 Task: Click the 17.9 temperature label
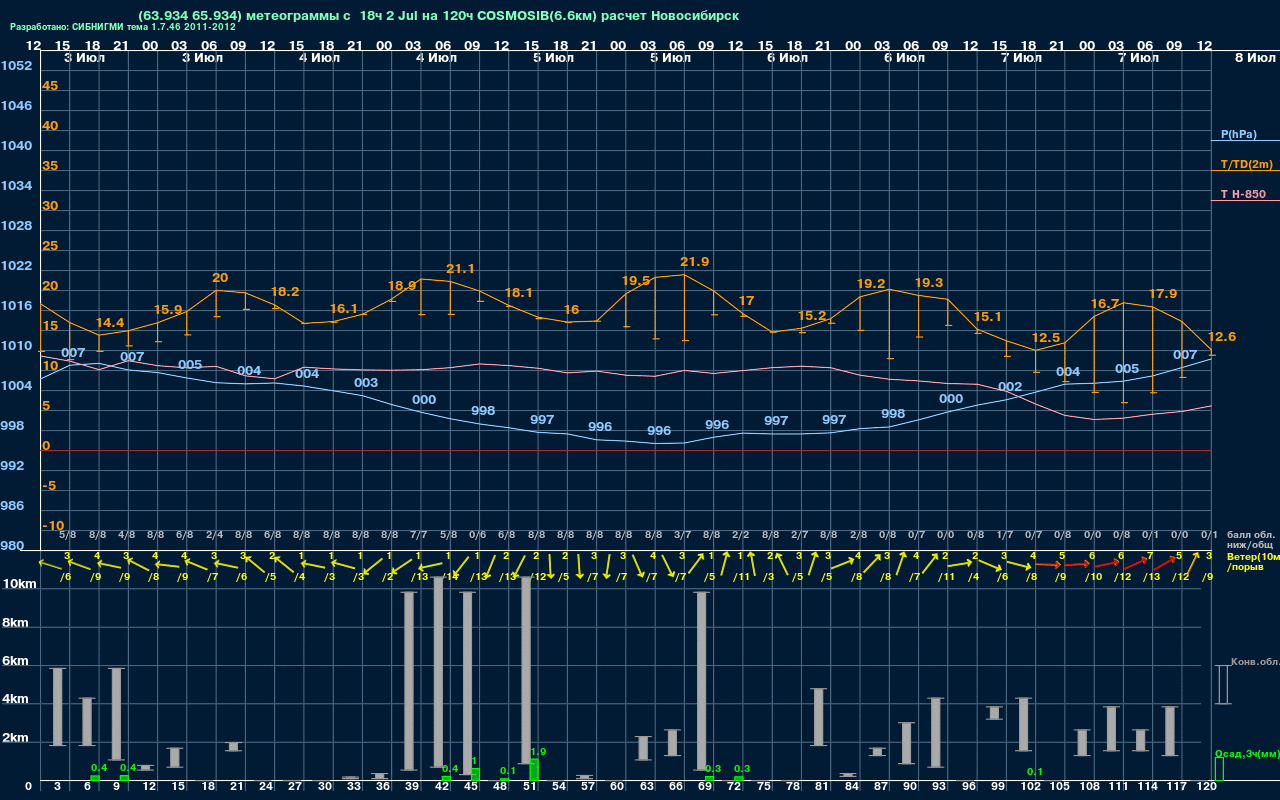point(1163,294)
